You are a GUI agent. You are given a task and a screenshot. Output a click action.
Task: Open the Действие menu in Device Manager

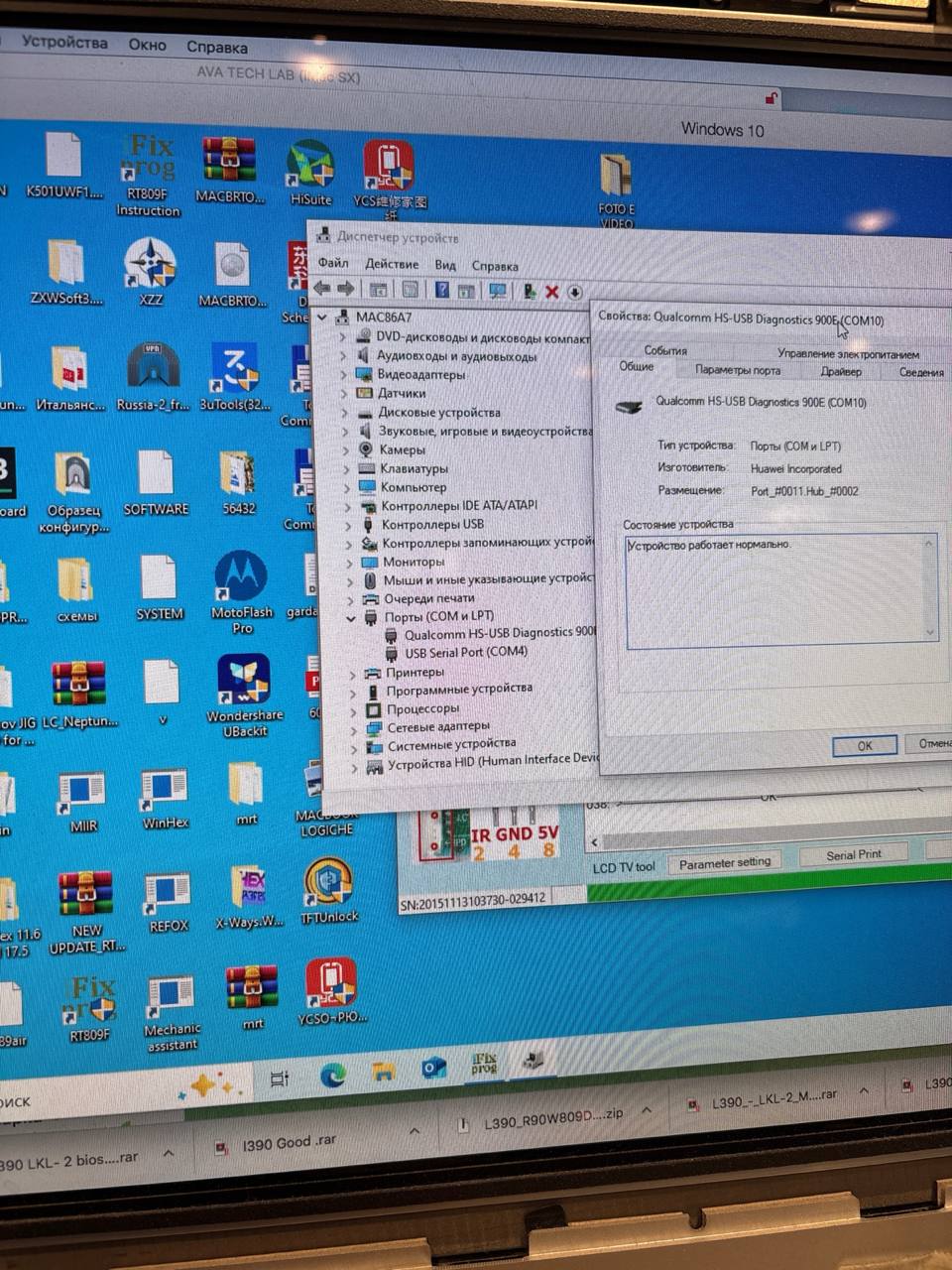point(392,264)
